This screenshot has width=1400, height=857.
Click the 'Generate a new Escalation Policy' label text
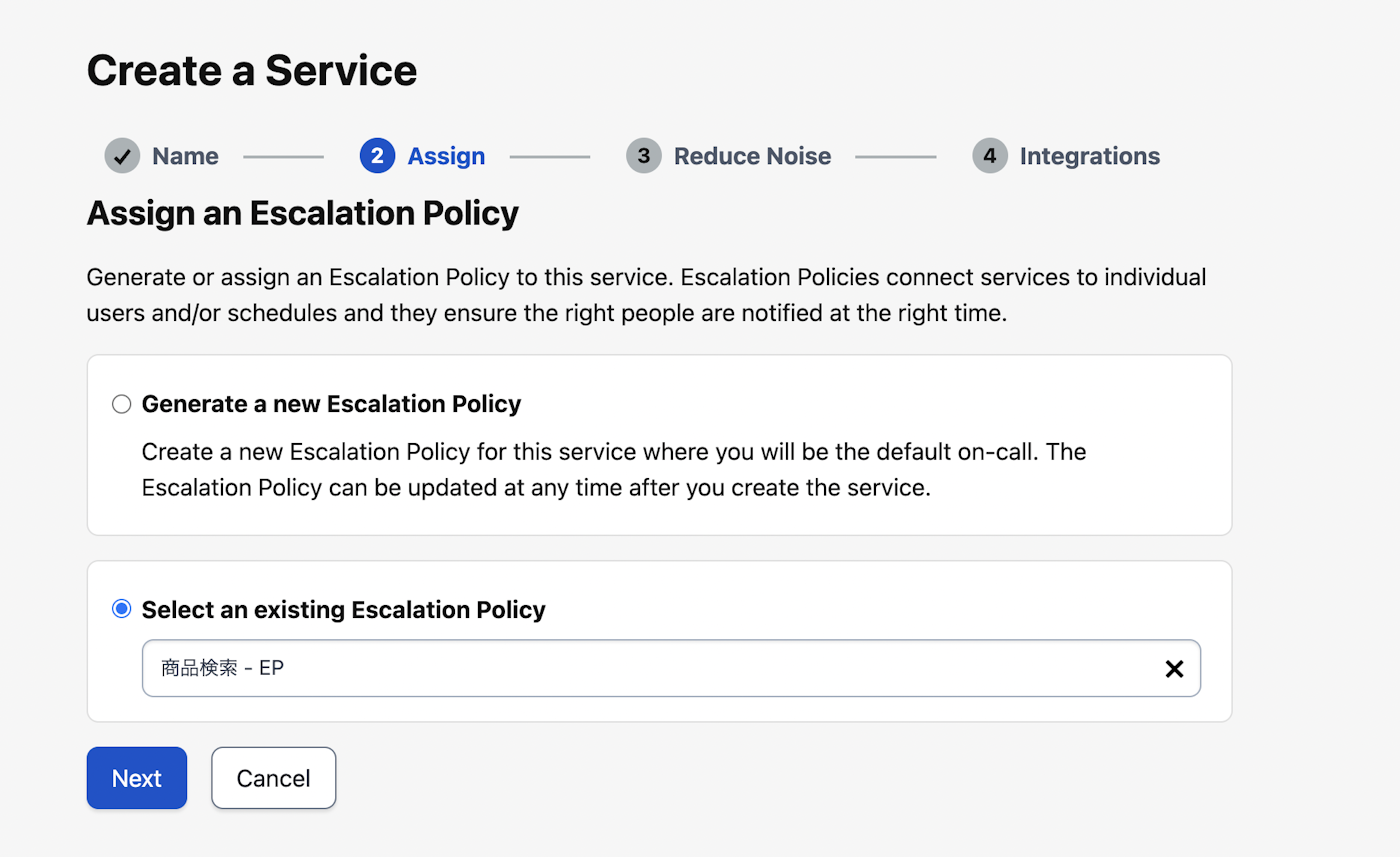pos(331,404)
